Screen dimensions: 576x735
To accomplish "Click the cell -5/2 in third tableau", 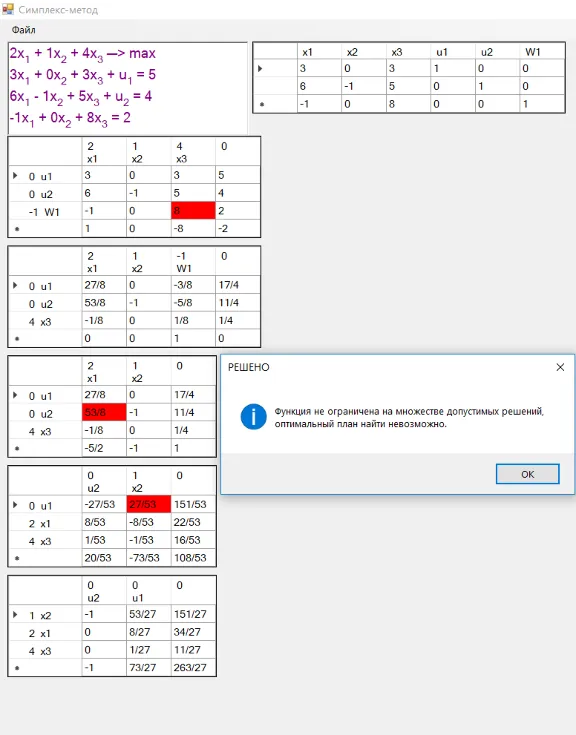I will point(104,448).
